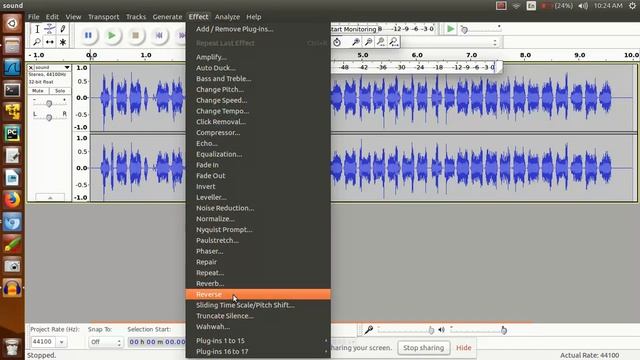Choose Add / Remove Plug-ins
The height and width of the screenshot is (360, 640).
point(258,29)
